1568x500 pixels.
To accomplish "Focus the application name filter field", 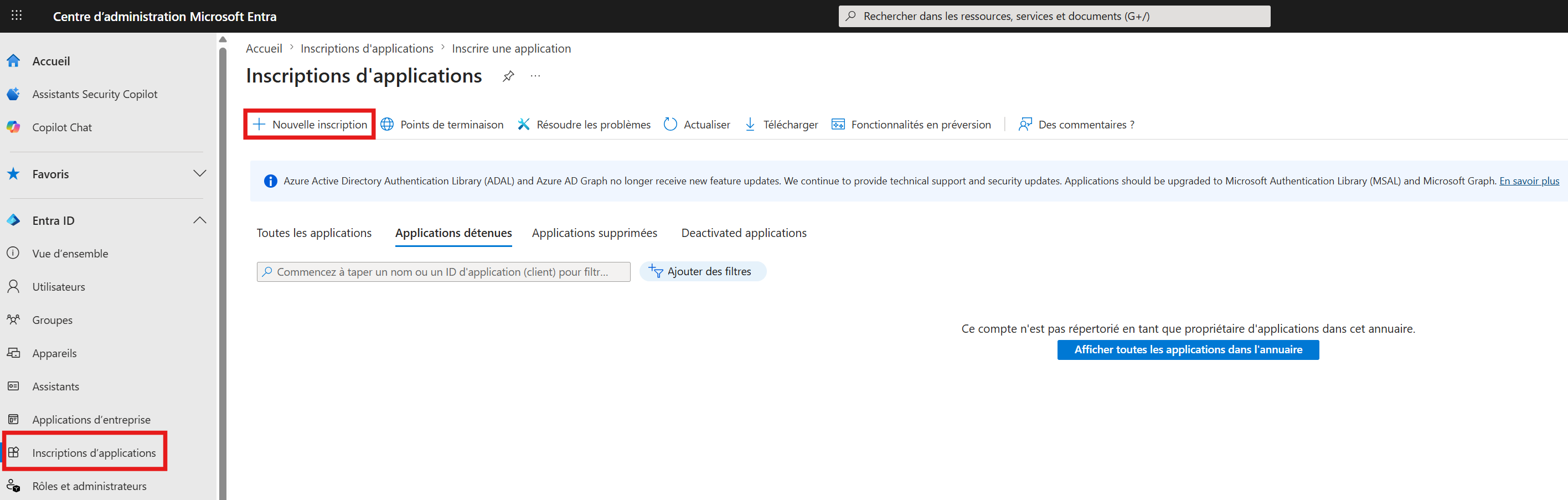I will click(443, 272).
